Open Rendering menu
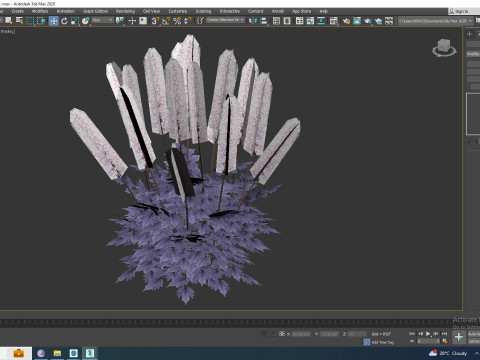 click(x=125, y=11)
